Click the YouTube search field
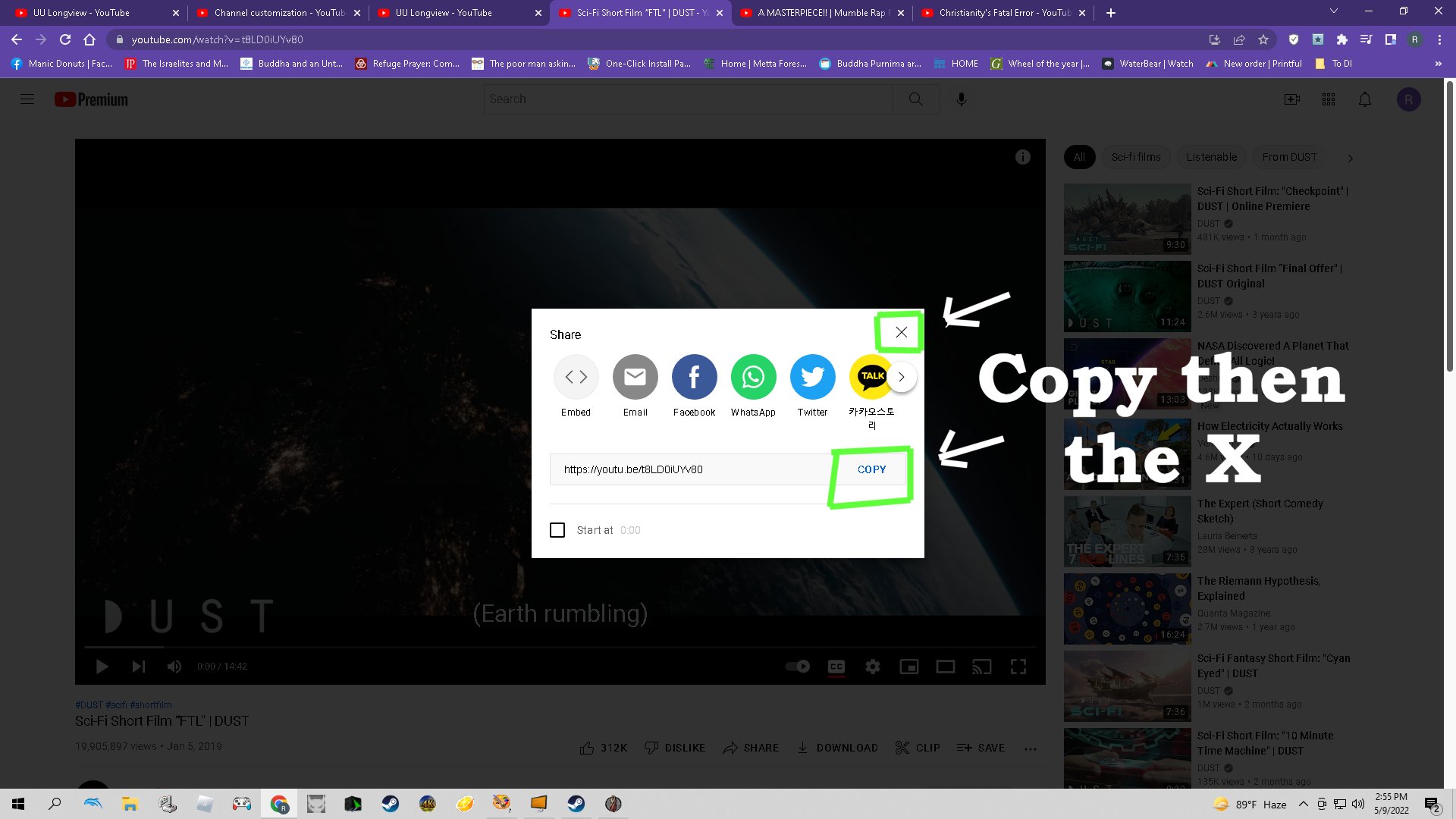 coord(688,99)
